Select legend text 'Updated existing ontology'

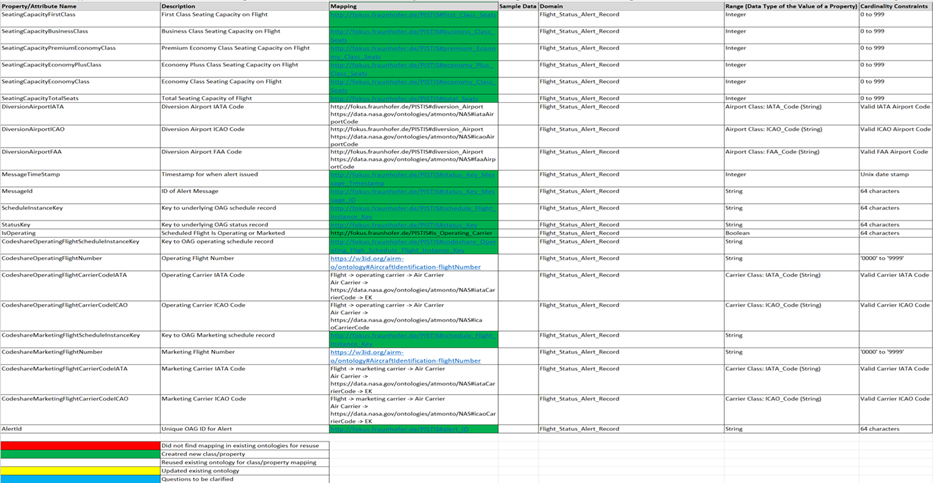pyautogui.click(x=245, y=471)
